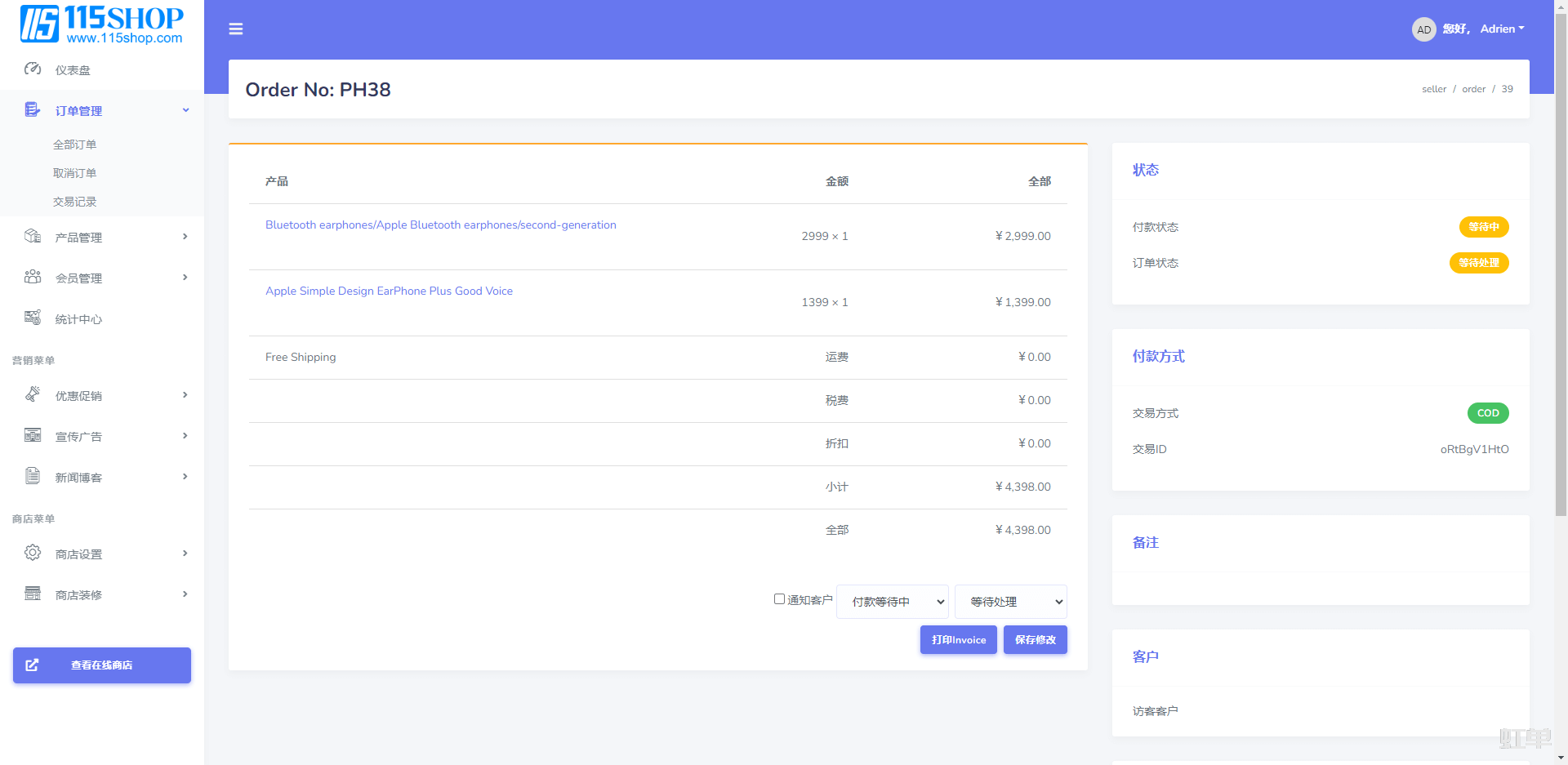Screen dimensions: 1568x765
Task: Expand the 优惠促销 submenu arrow
Action: pos(185,395)
